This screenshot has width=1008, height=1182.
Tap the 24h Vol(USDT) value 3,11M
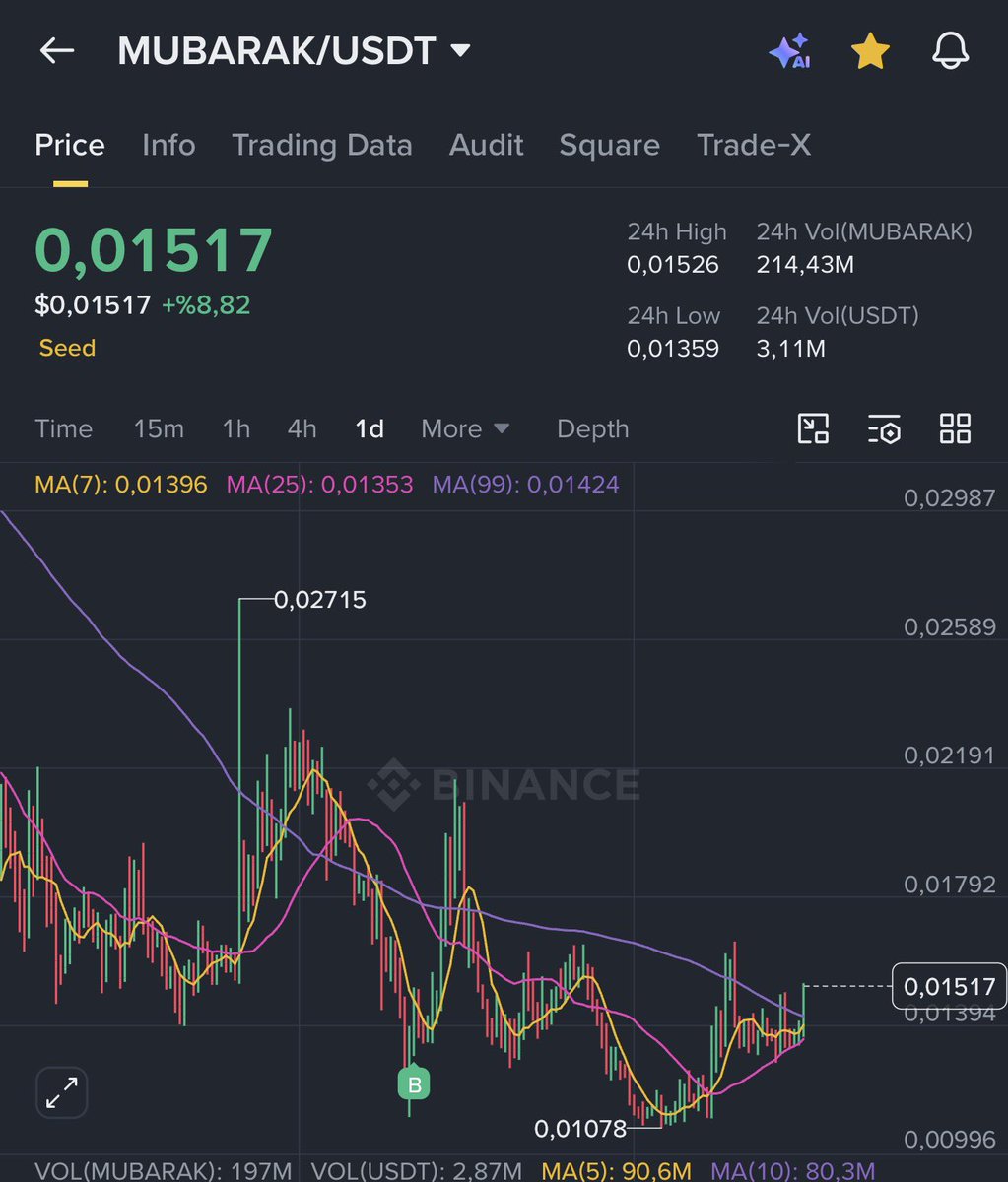pyautogui.click(x=790, y=349)
